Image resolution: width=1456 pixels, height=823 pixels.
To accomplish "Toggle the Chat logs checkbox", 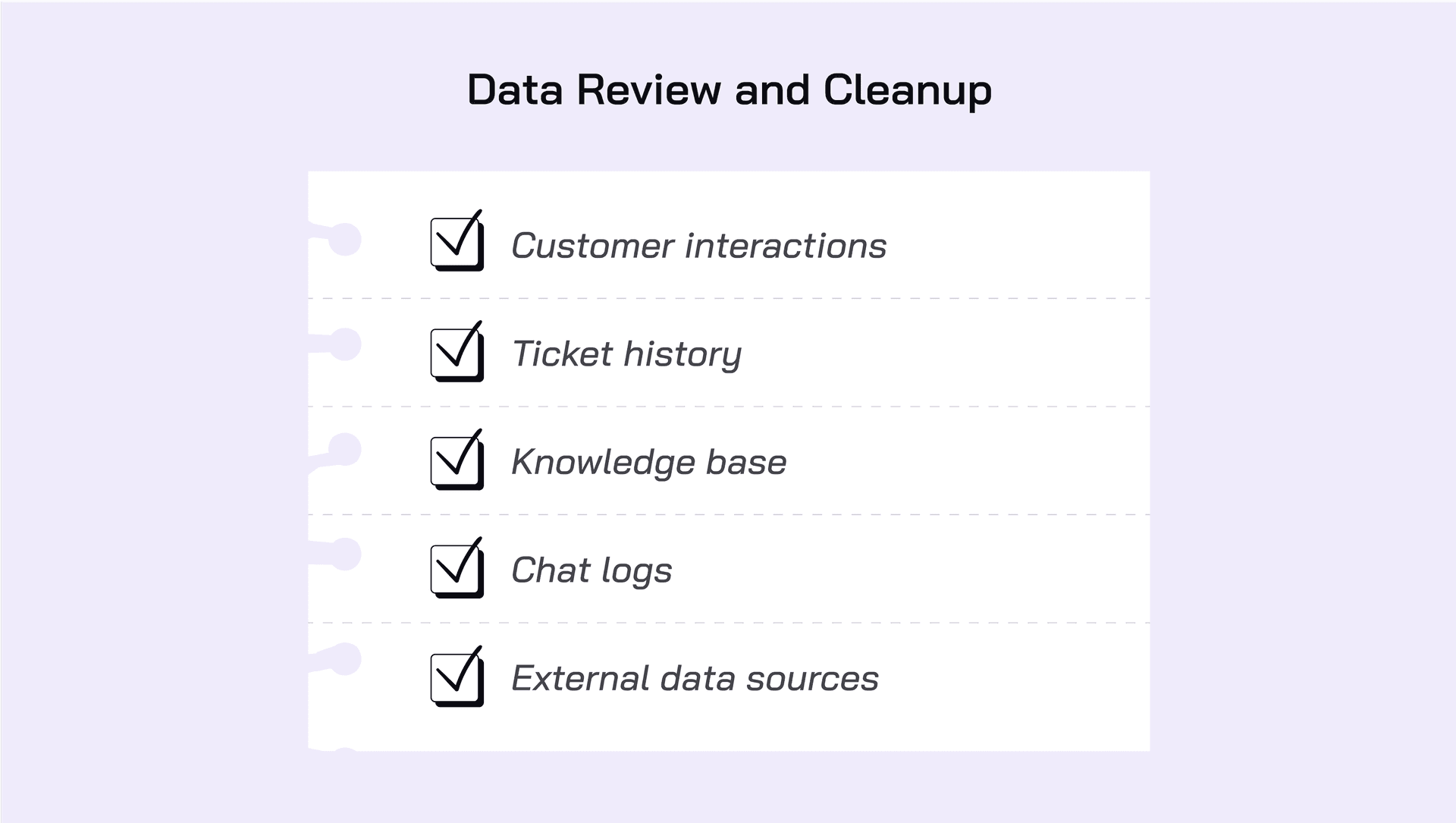I will 457,570.
